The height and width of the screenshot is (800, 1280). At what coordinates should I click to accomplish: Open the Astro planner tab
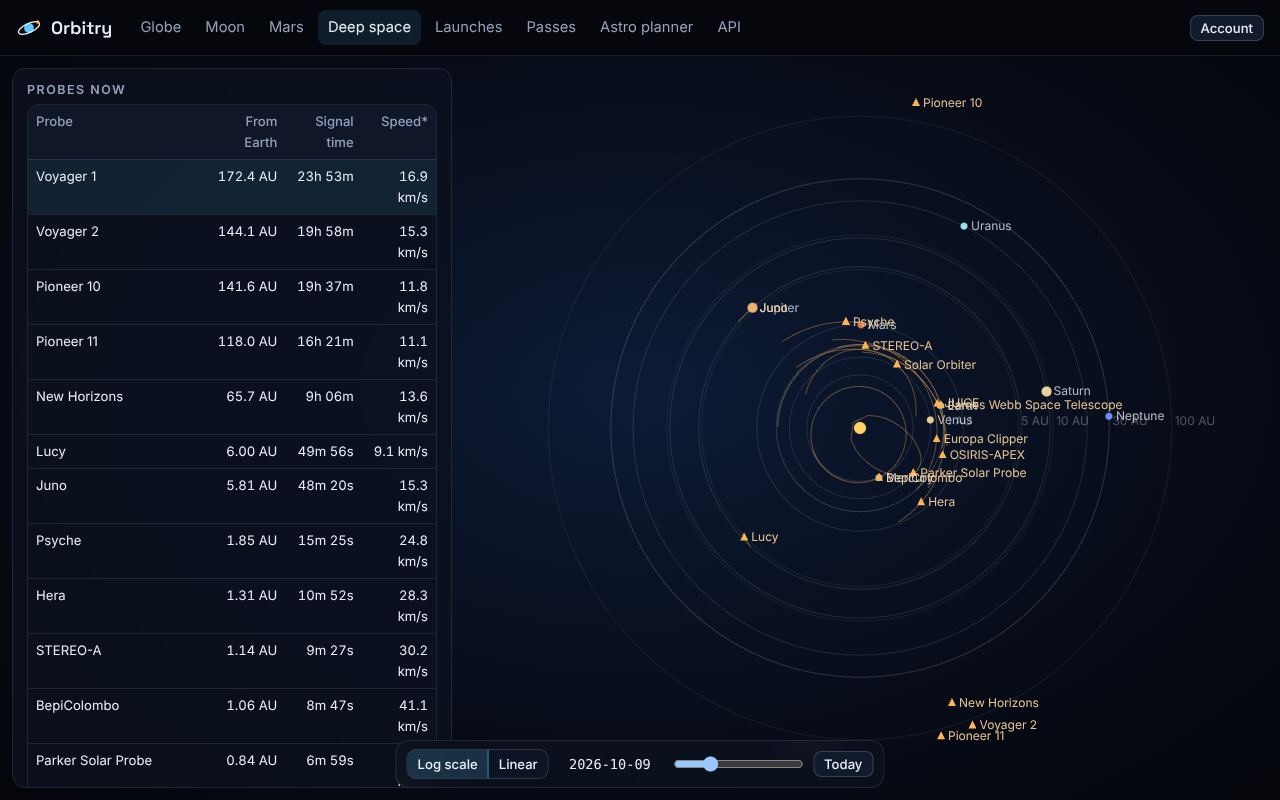click(x=646, y=27)
